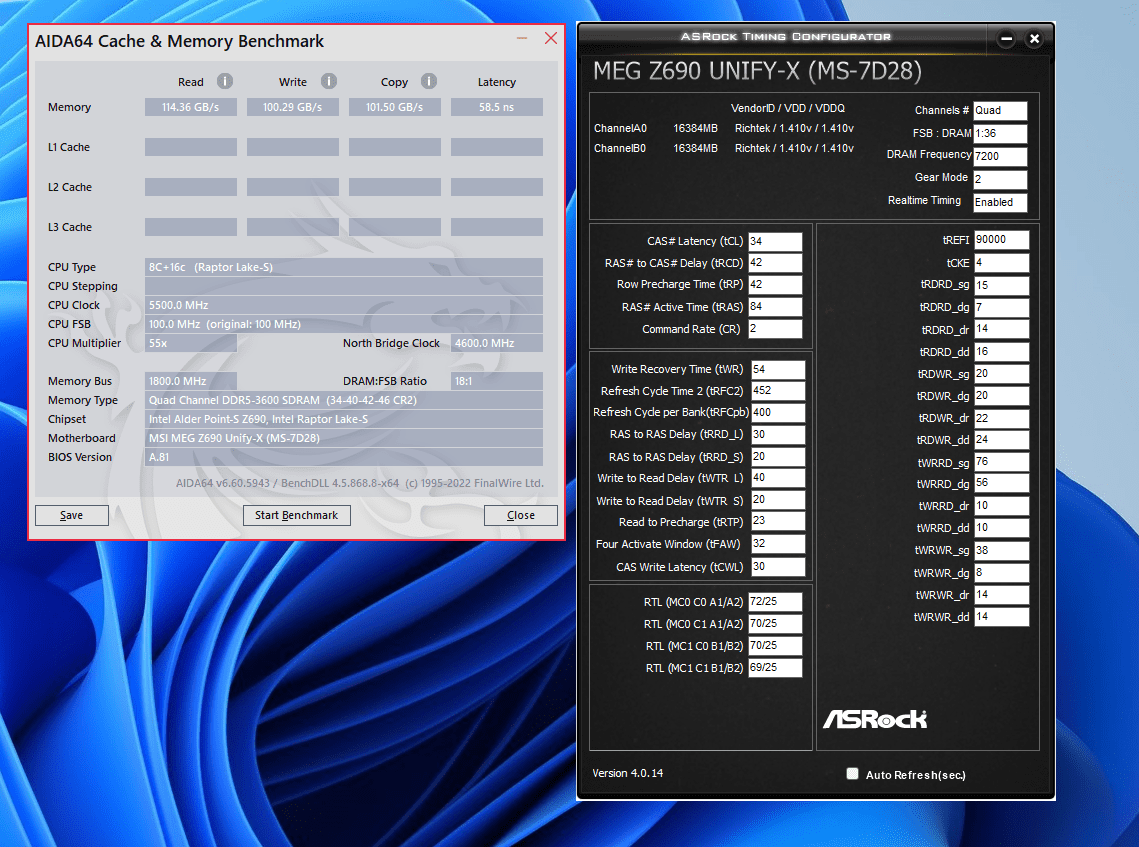
Task: Click the Memory Latency result 58.5 ns
Action: (x=497, y=107)
